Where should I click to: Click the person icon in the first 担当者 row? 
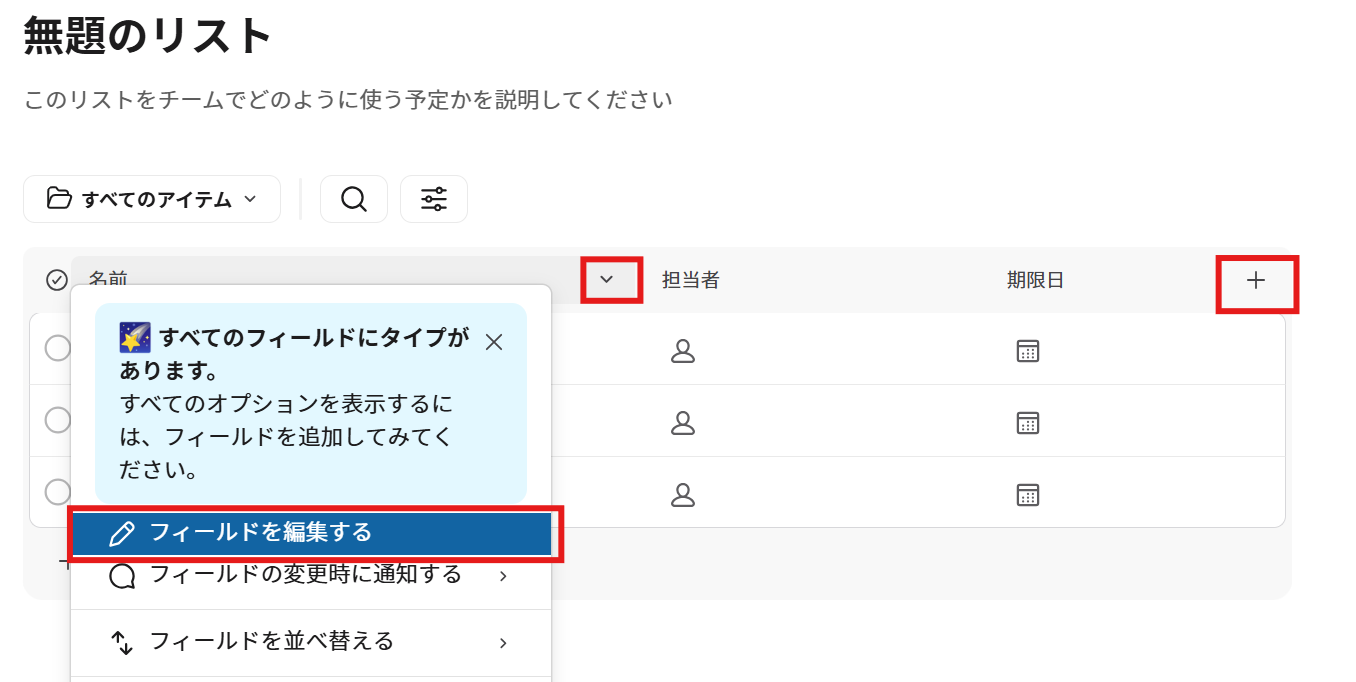[683, 350]
